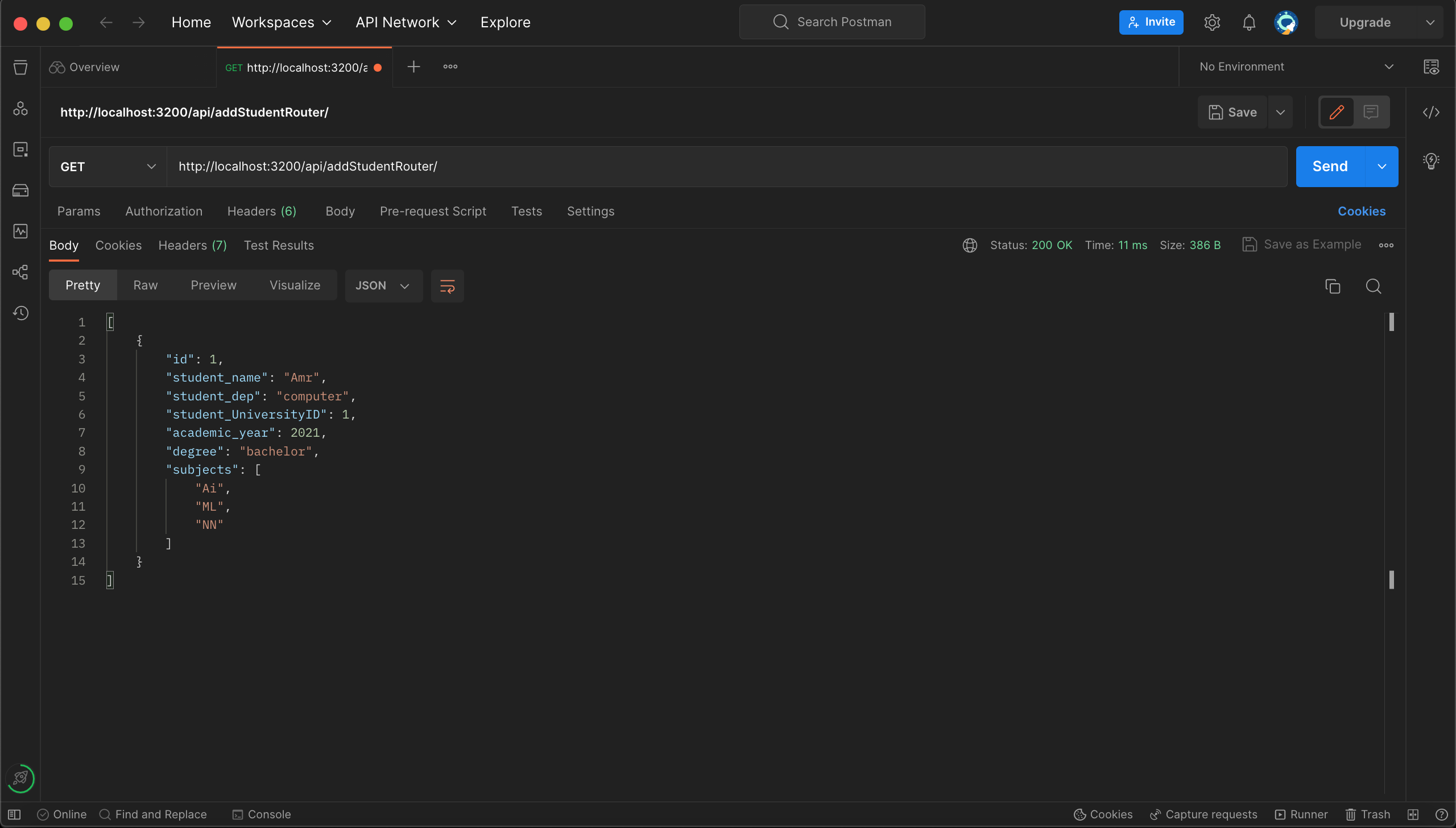The height and width of the screenshot is (828, 1456).
Task: Click the Search Postman box
Action: click(x=832, y=22)
